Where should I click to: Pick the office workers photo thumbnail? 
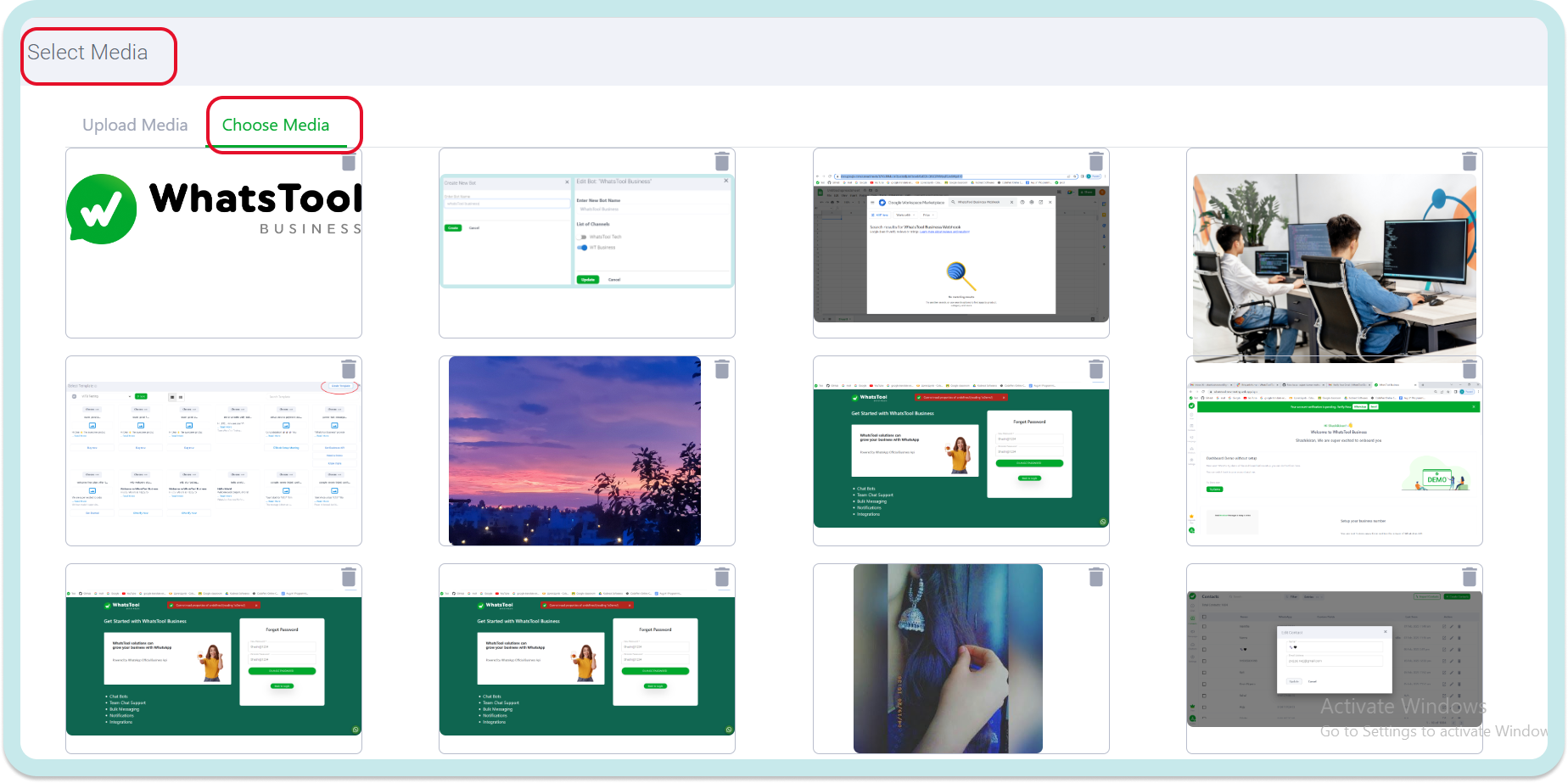pyautogui.click(x=1334, y=268)
